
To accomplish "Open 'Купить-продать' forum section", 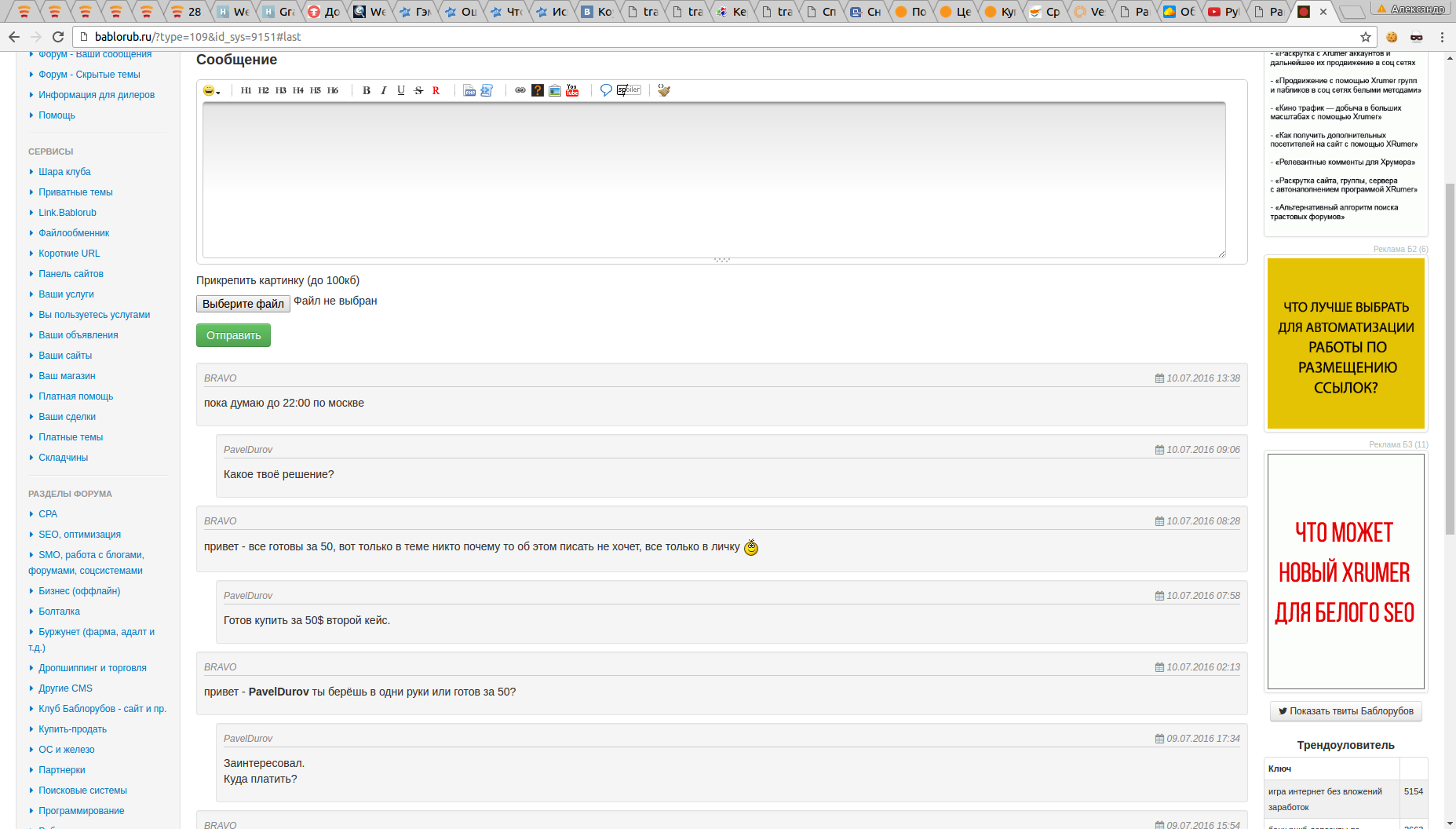I will point(72,729).
